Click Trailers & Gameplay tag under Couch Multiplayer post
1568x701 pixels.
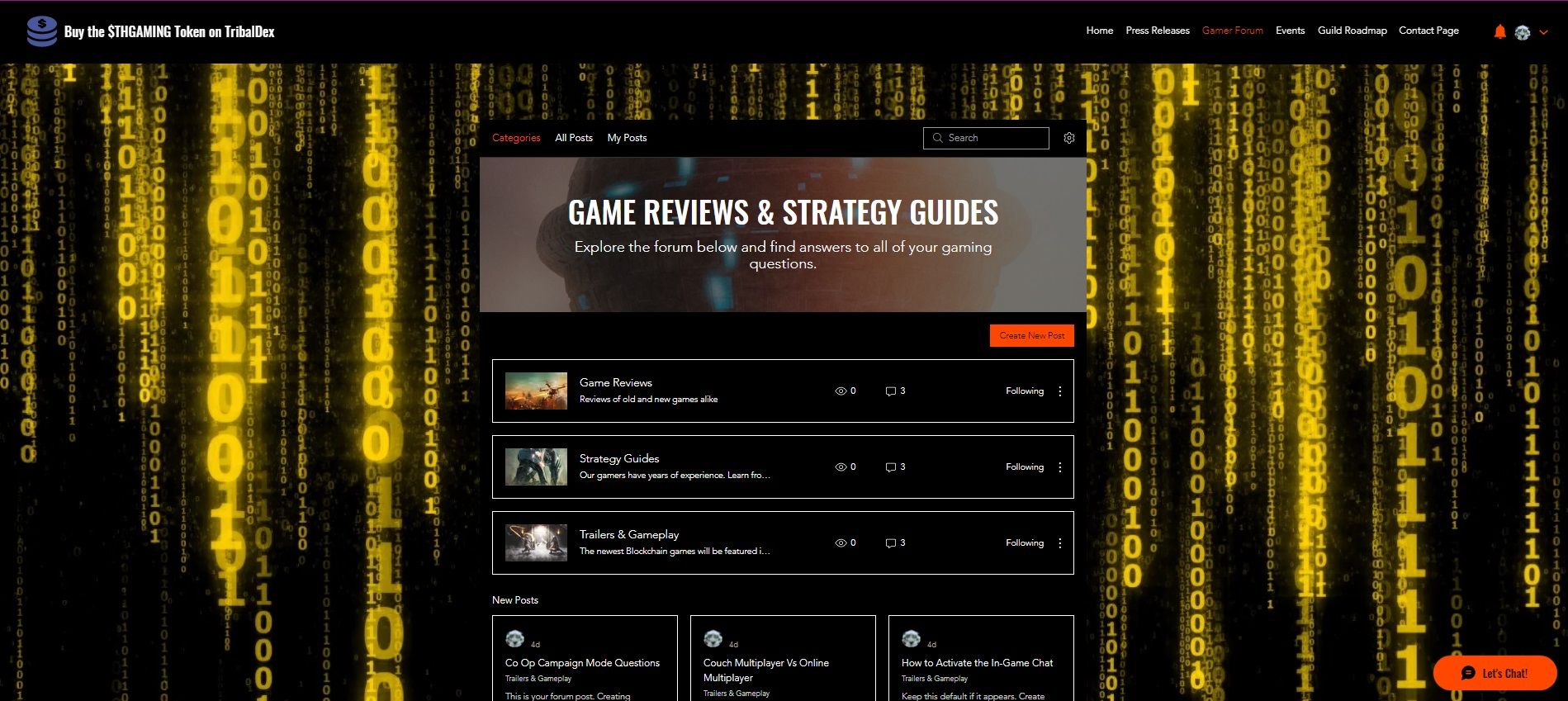pyautogui.click(x=737, y=694)
